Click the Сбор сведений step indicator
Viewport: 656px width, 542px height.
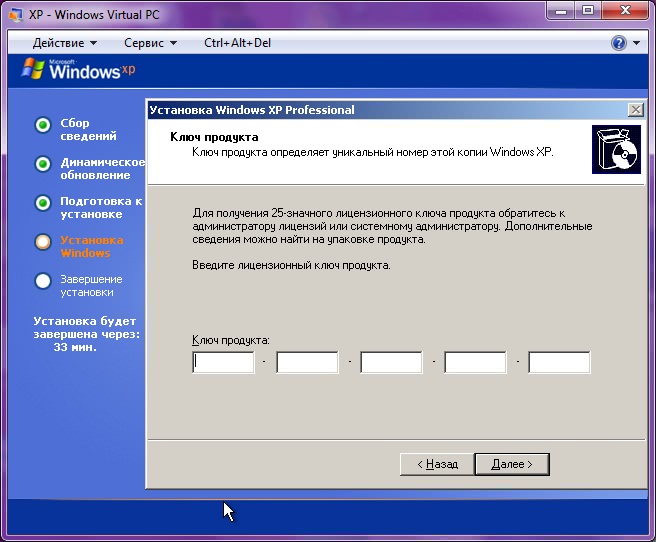coord(43,125)
